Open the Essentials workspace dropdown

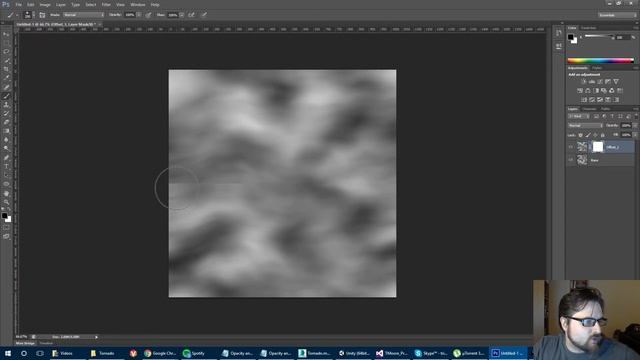pyautogui.click(x=617, y=15)
